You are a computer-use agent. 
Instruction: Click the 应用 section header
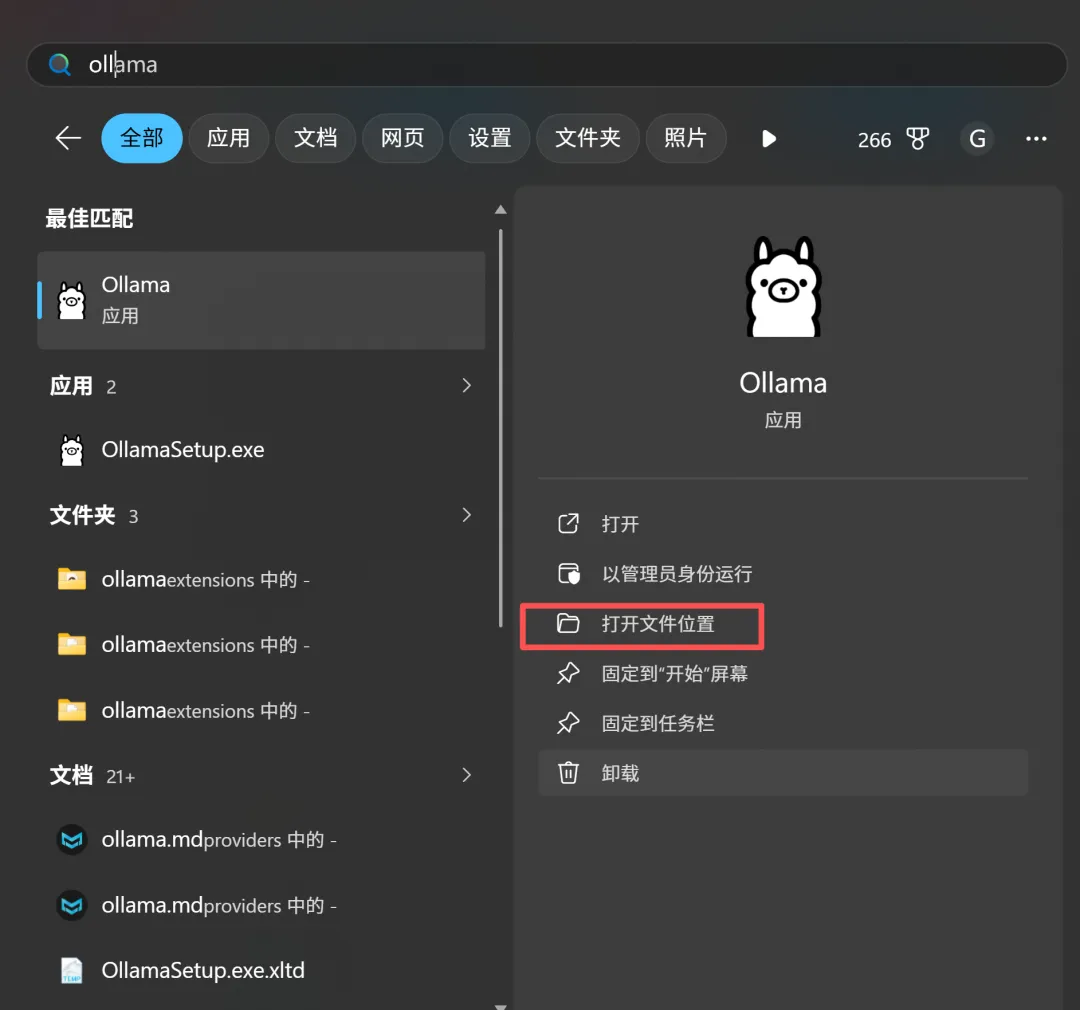(x=71, y=386)
